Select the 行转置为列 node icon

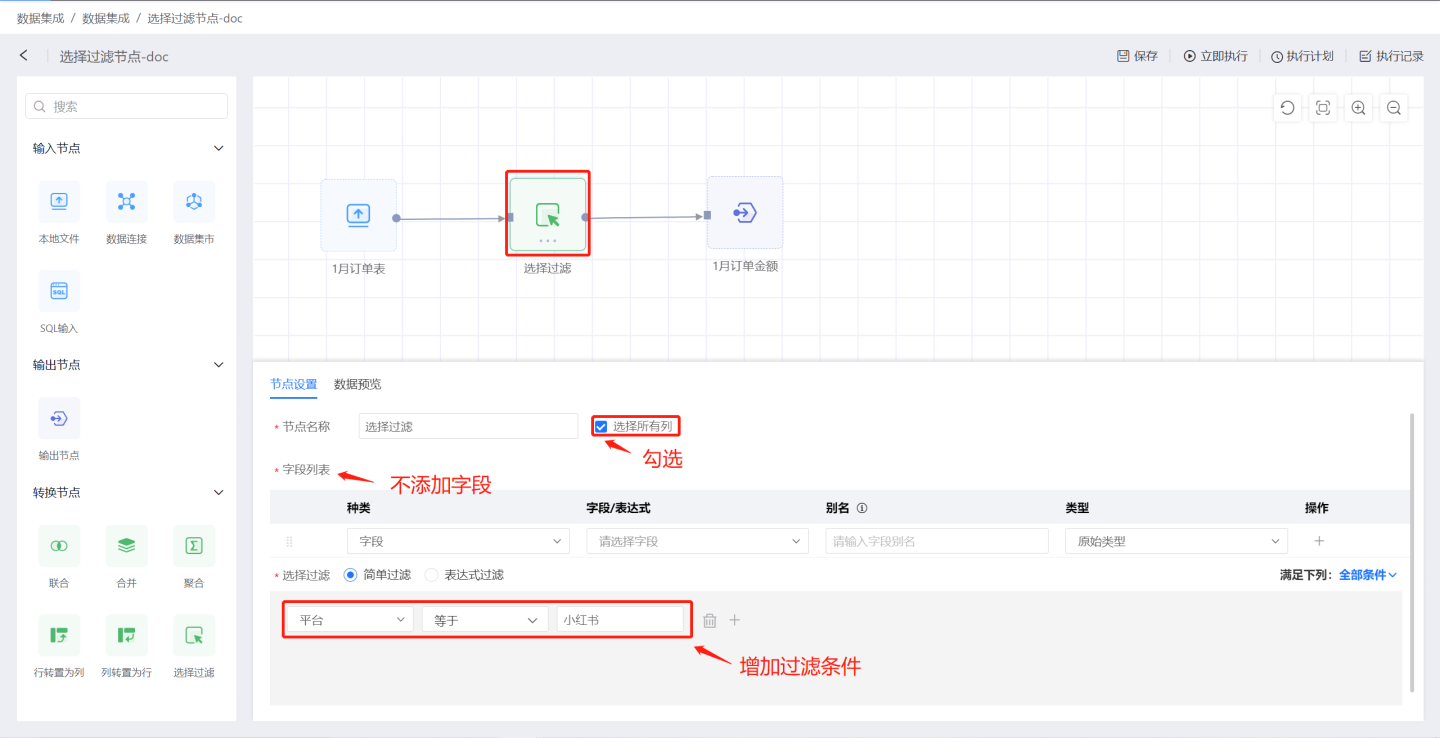tap(59, 635)
